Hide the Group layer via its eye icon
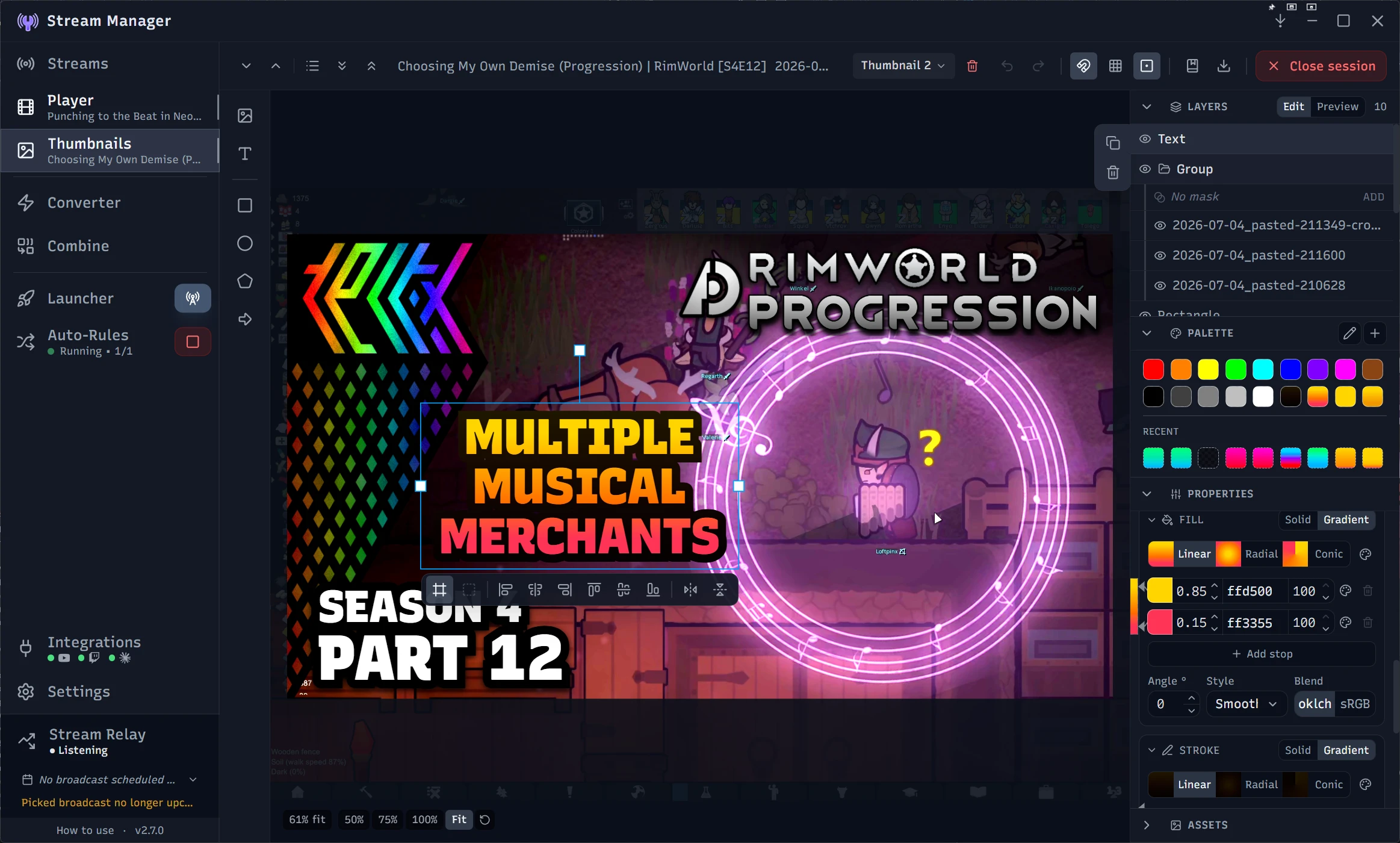 1145,169
